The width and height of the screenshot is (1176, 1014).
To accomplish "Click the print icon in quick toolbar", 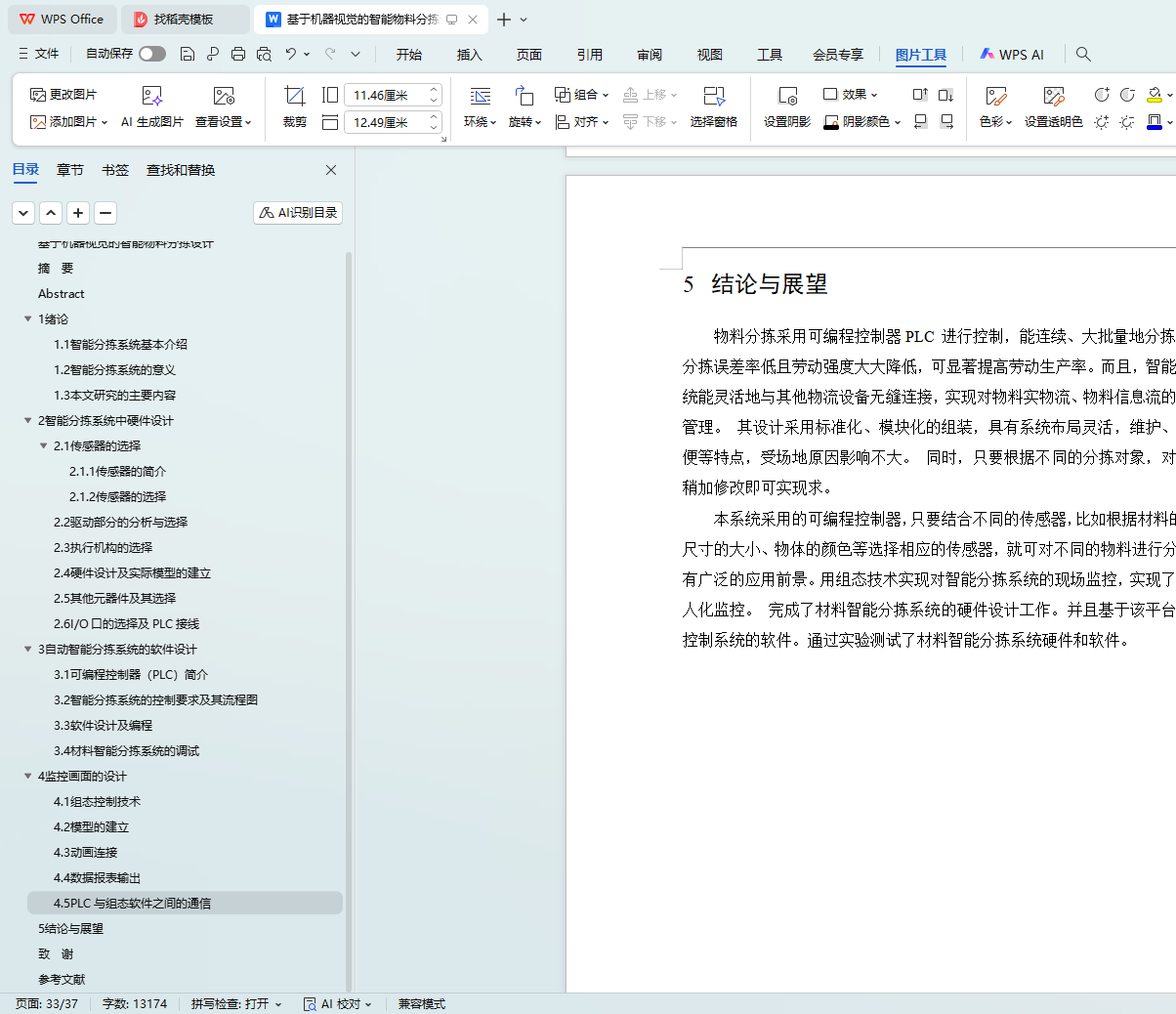I will click(237, 54).
